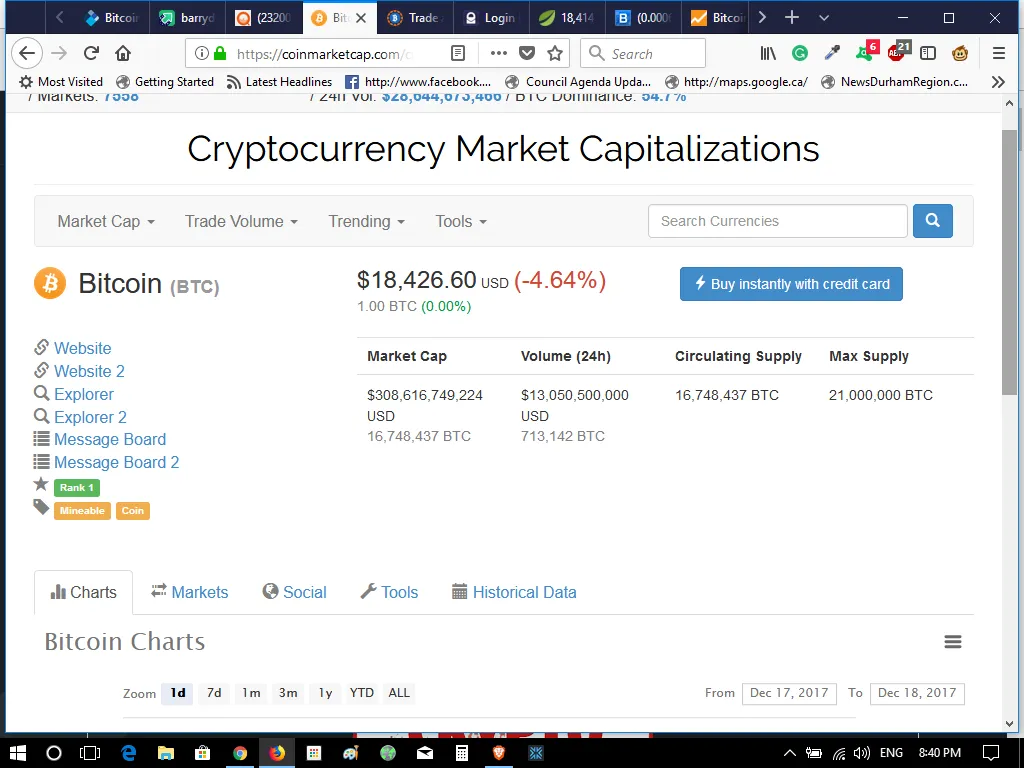Open the Greasemonkey monkey extension icon
Image resolution: width=1024 pixels, height=768 pixels.
tap(959, 54)
